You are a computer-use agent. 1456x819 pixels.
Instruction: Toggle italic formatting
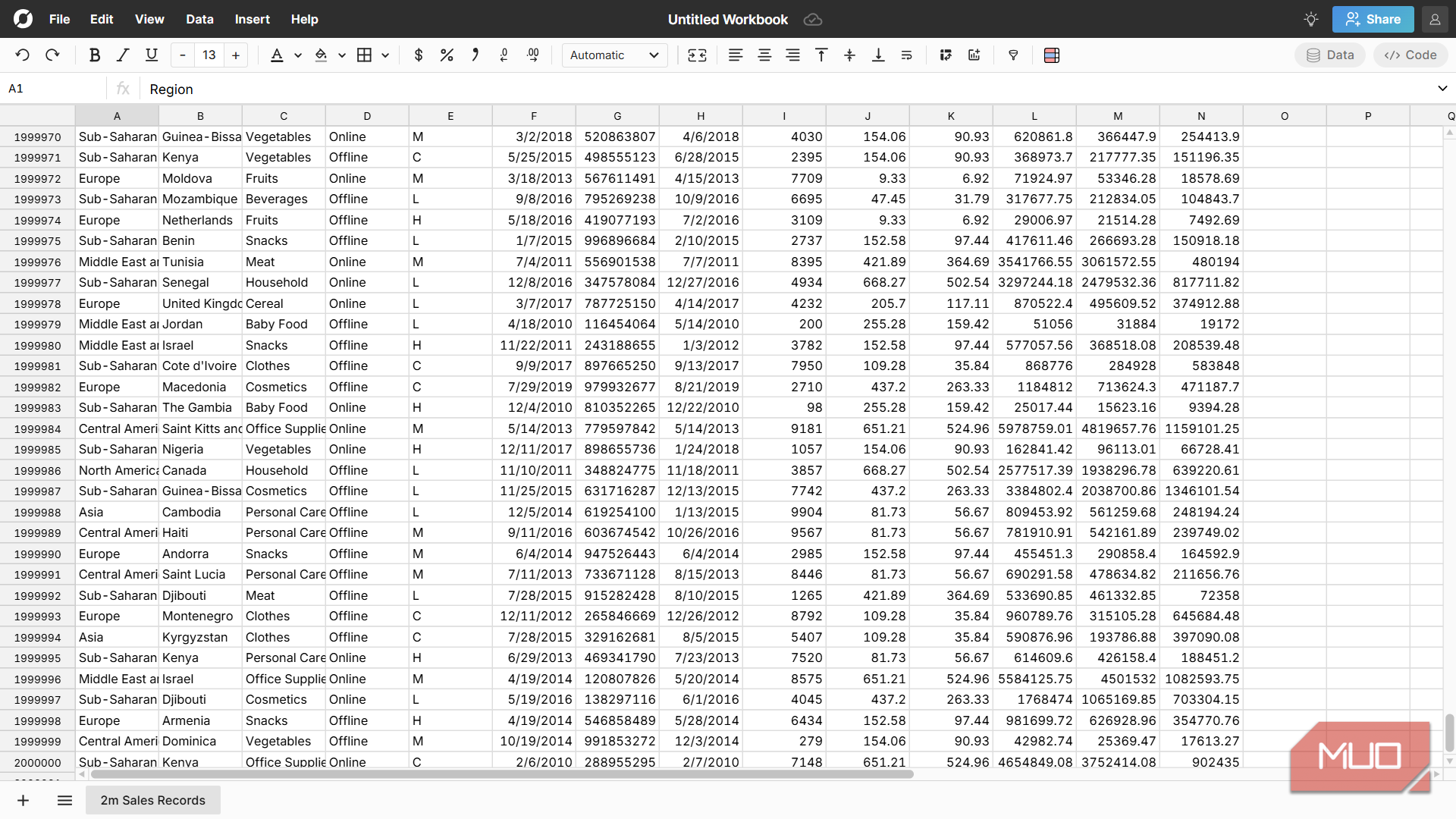coord(123,55)
